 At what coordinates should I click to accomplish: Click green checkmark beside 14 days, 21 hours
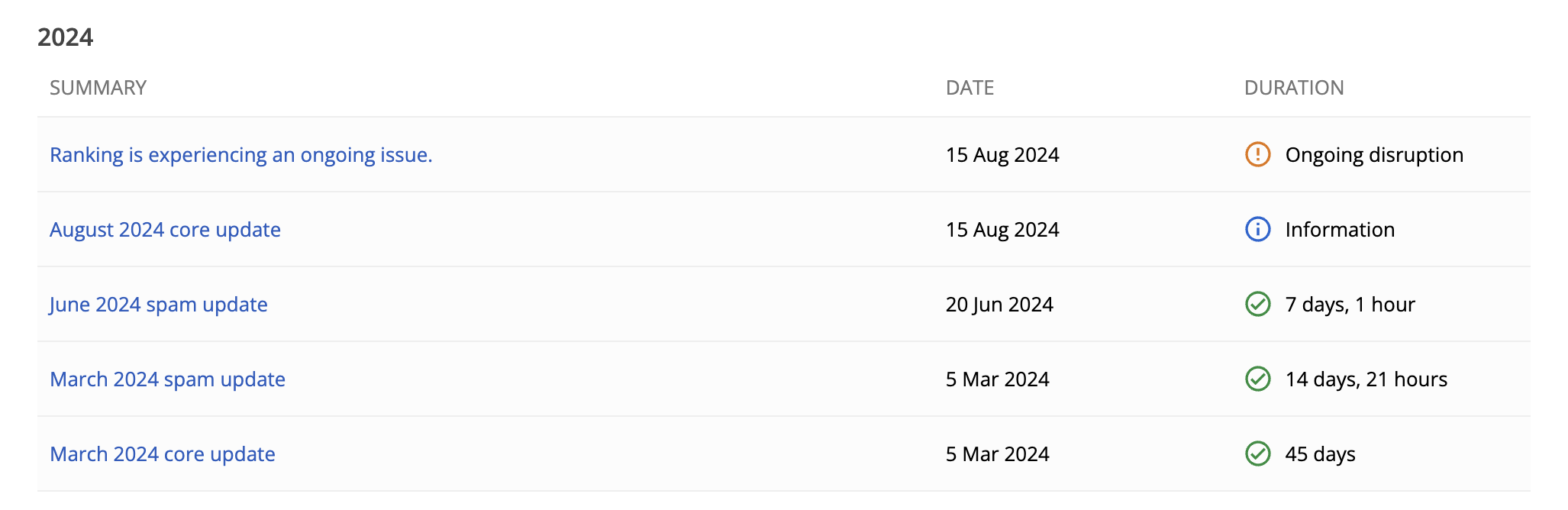1257,379
